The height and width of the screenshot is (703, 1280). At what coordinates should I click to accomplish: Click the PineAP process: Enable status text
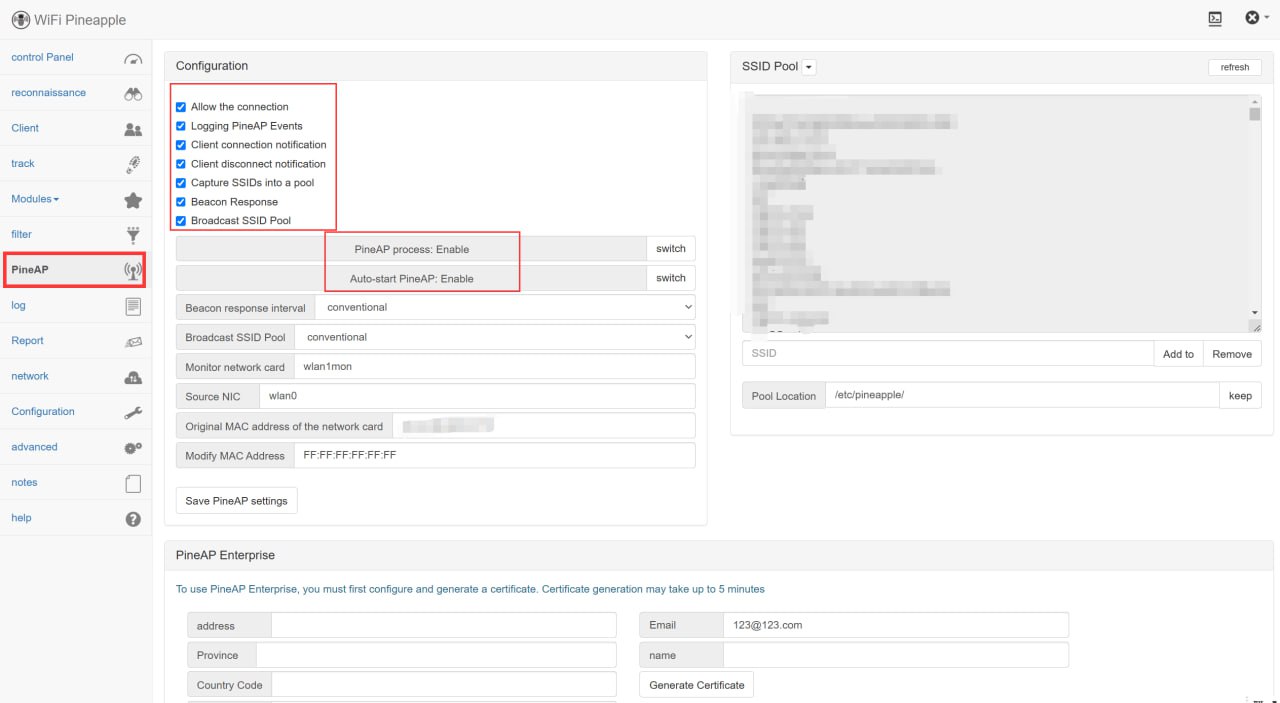412,249
